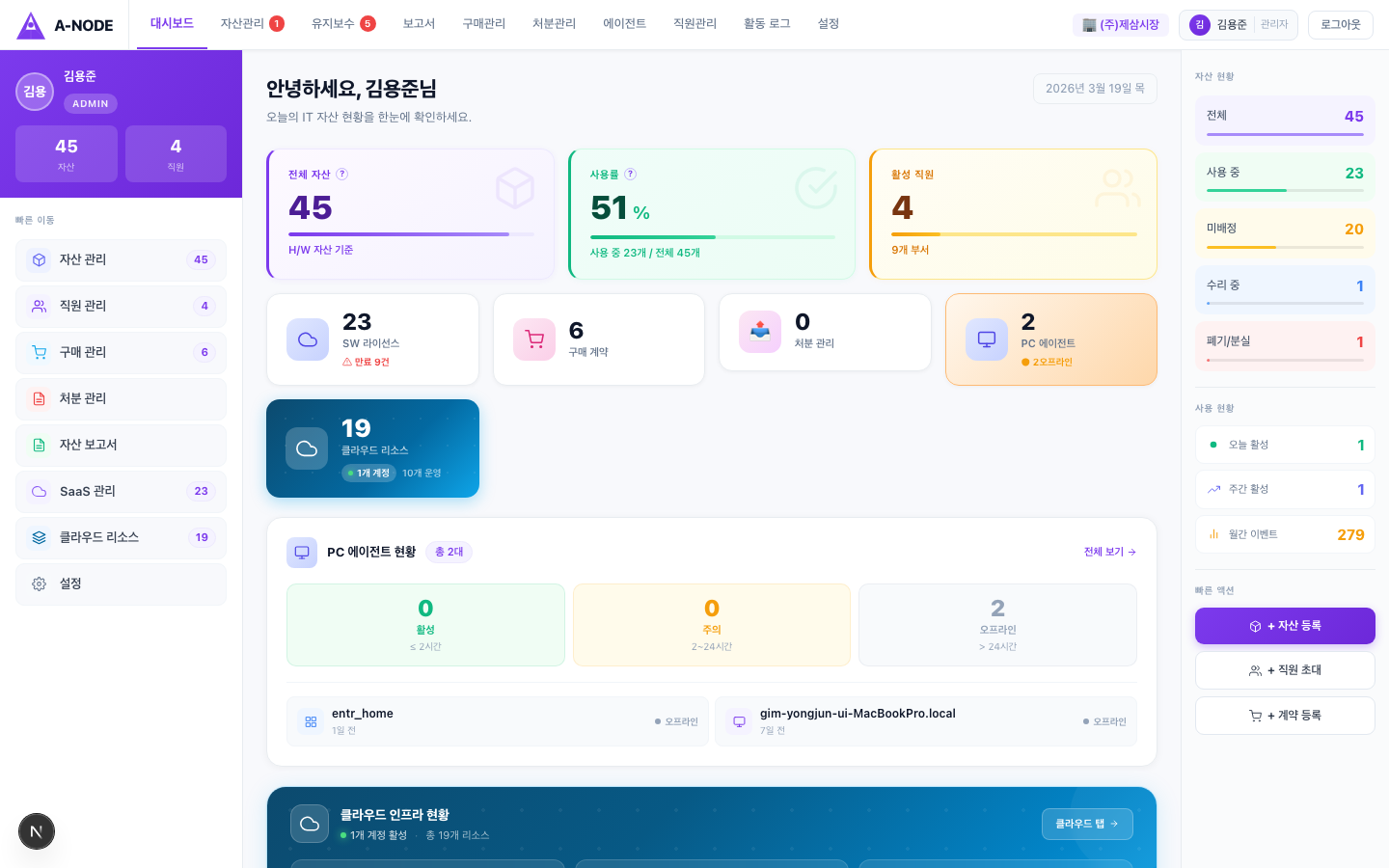This screenshot has width=1389, height=868.
Task: Select the (주)제삼시장 company badge
Action: (x=1120, y=24)
